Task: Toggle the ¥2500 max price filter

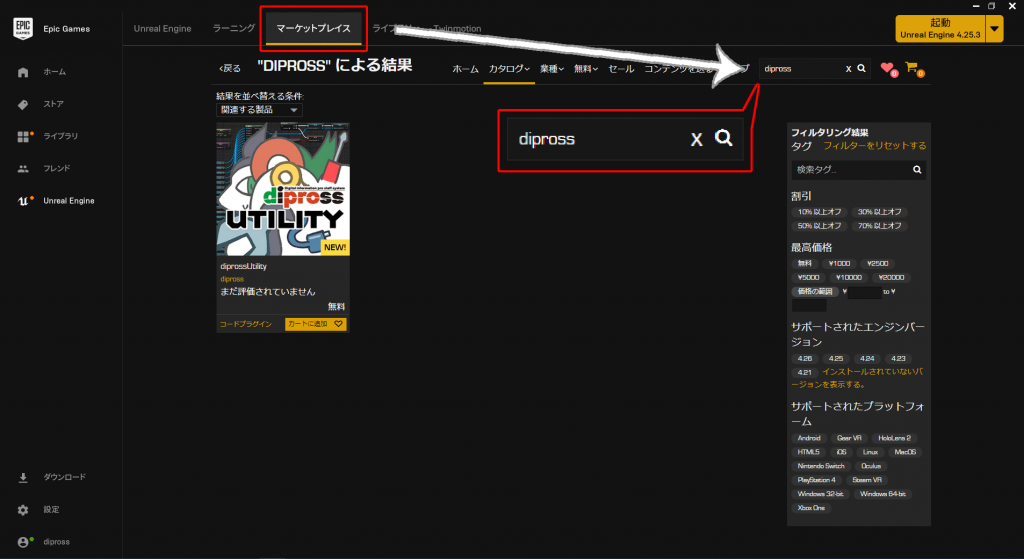Action: (x=878, y=264)
